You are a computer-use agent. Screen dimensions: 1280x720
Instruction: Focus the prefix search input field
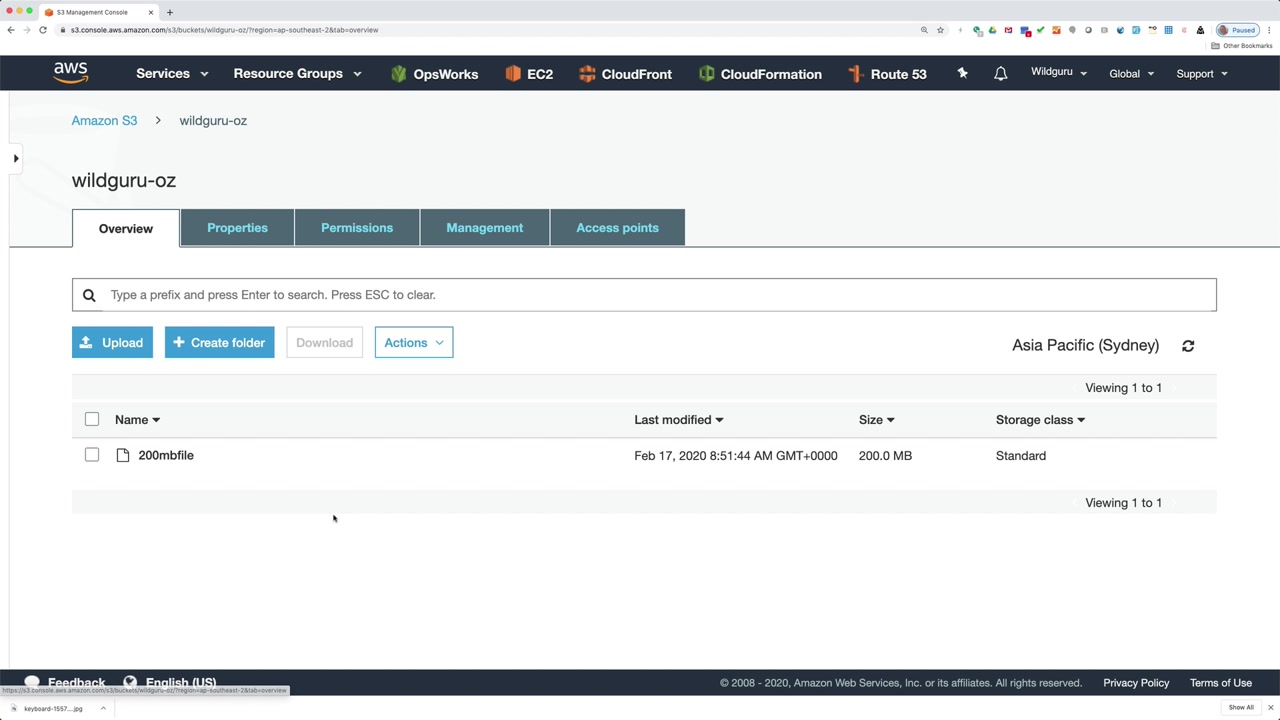click(x=644, y=295)
